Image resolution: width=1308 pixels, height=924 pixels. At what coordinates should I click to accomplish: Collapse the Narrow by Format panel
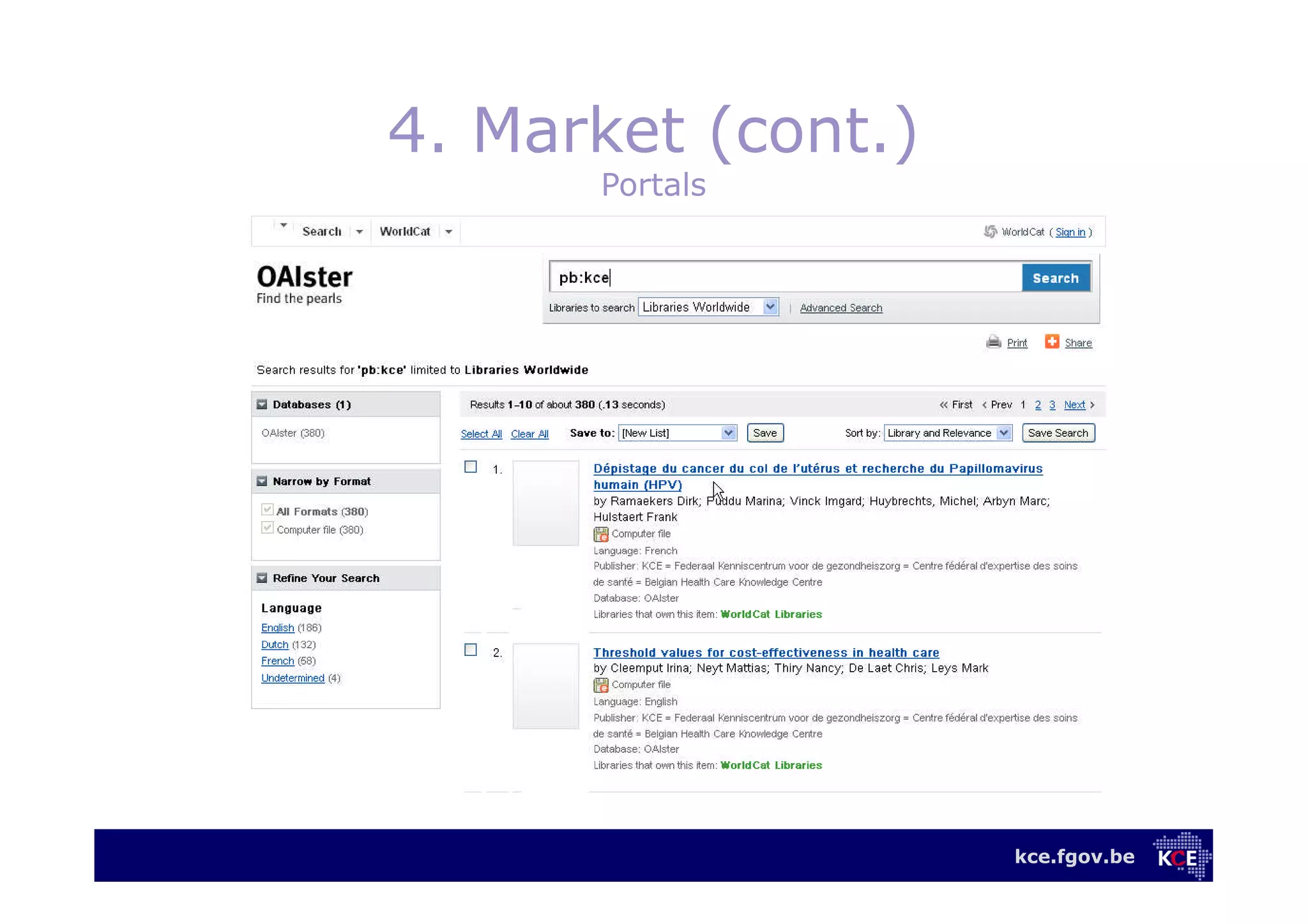pyautogui.click(x=262, y=481)
